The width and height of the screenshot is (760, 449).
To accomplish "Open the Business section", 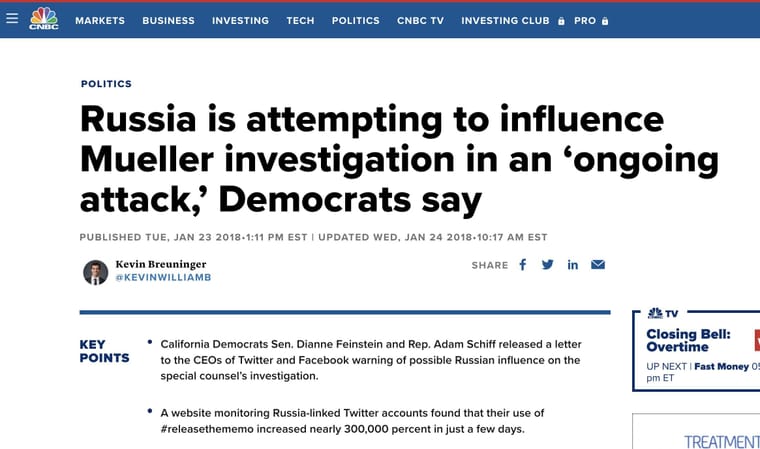I will pyautogui.click(x=169, y=21).
